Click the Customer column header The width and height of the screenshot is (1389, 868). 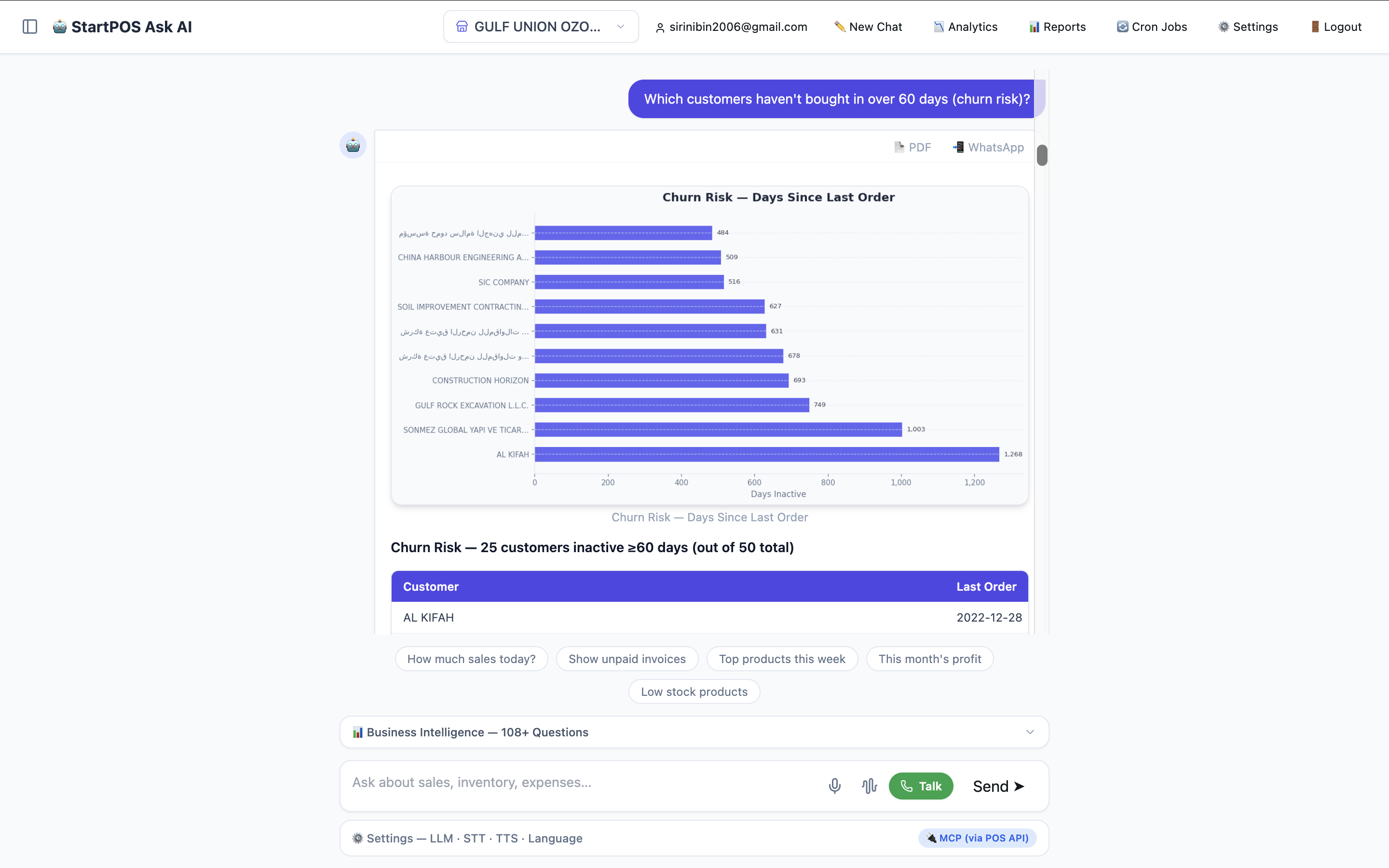pos(431,587)
